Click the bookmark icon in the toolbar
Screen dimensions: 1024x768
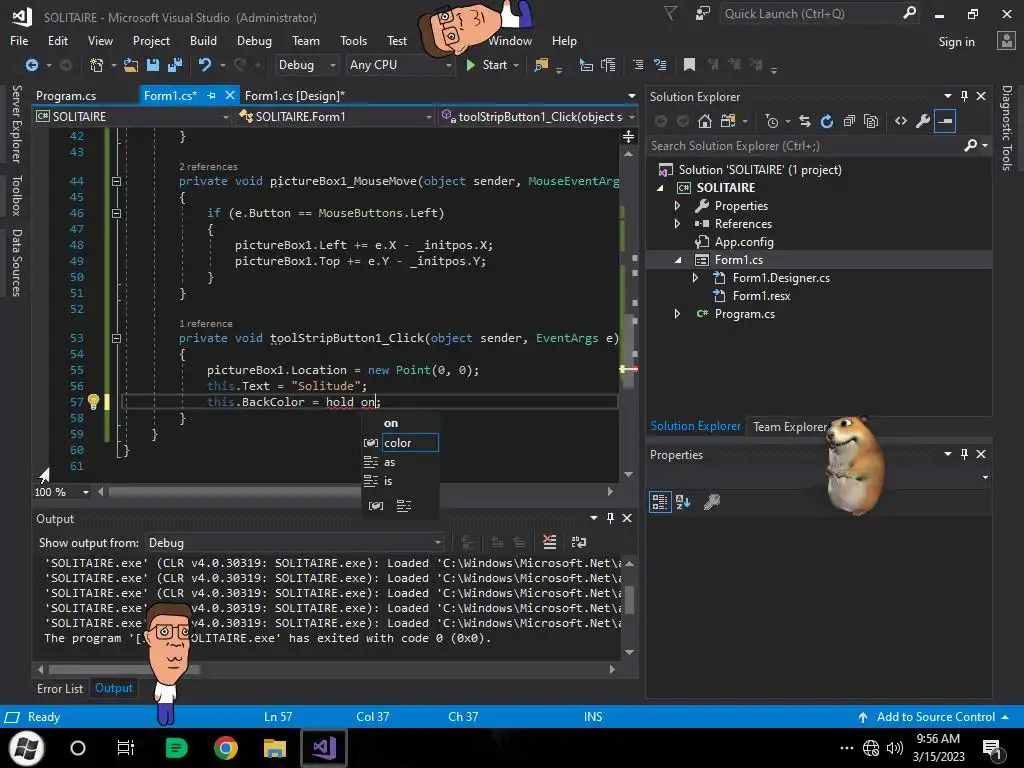pos(689,65)
